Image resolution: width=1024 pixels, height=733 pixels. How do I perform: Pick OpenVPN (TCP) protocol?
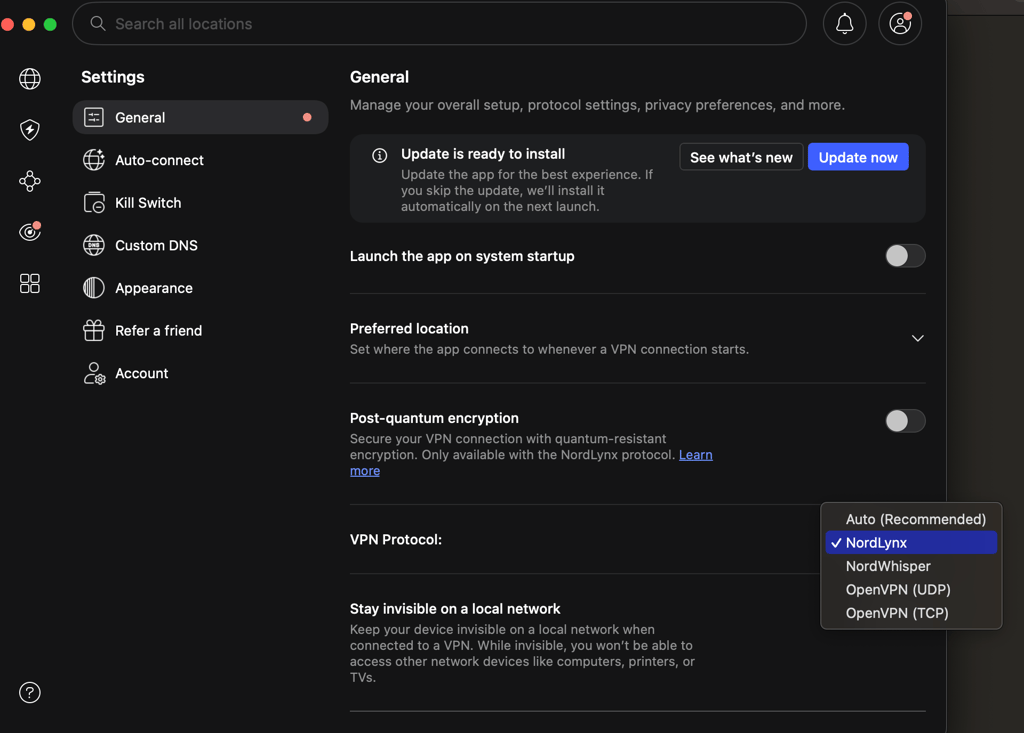[911, 613]
